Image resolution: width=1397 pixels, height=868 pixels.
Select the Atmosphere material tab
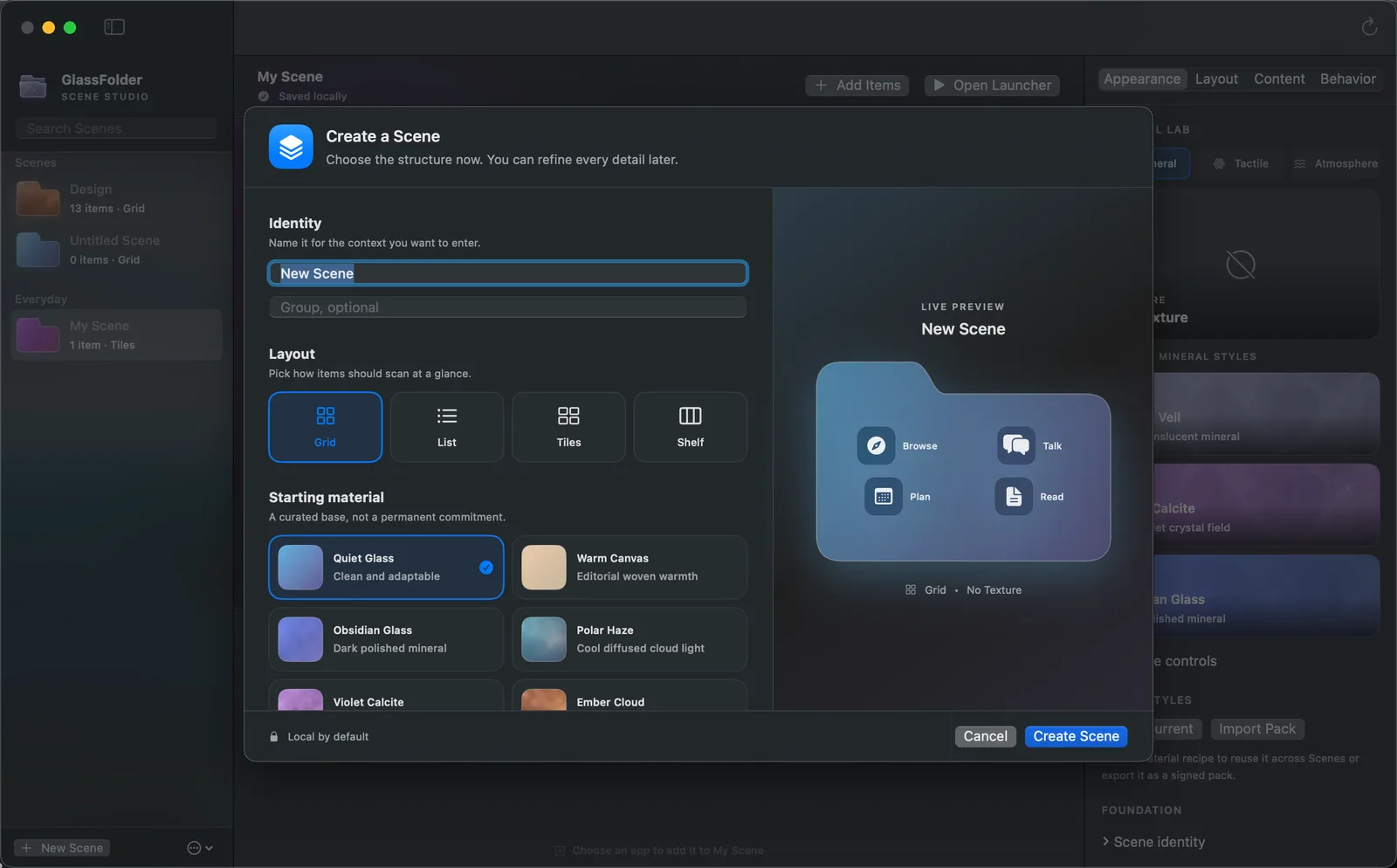pyautogui.click(x=1335, y=163)
